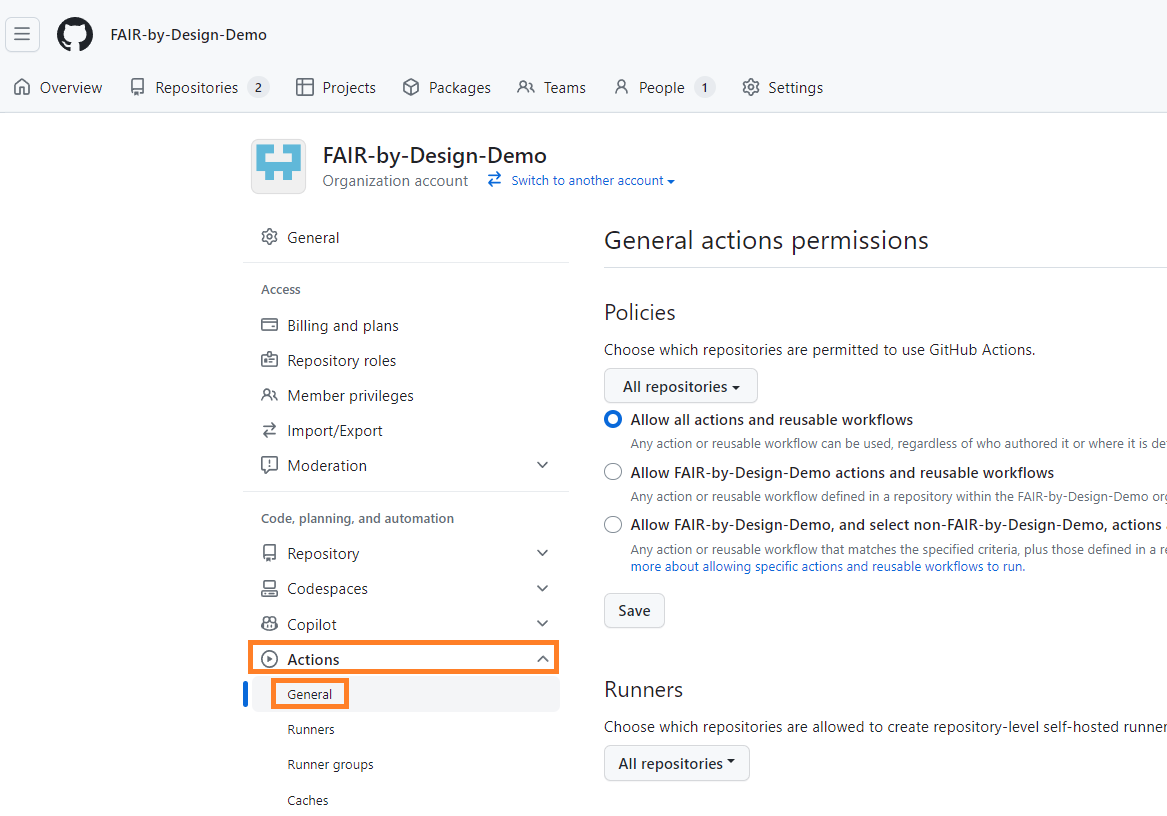Select the third actions policy radio option
This screenshot has width=1167, height=816.
[612, 524]
